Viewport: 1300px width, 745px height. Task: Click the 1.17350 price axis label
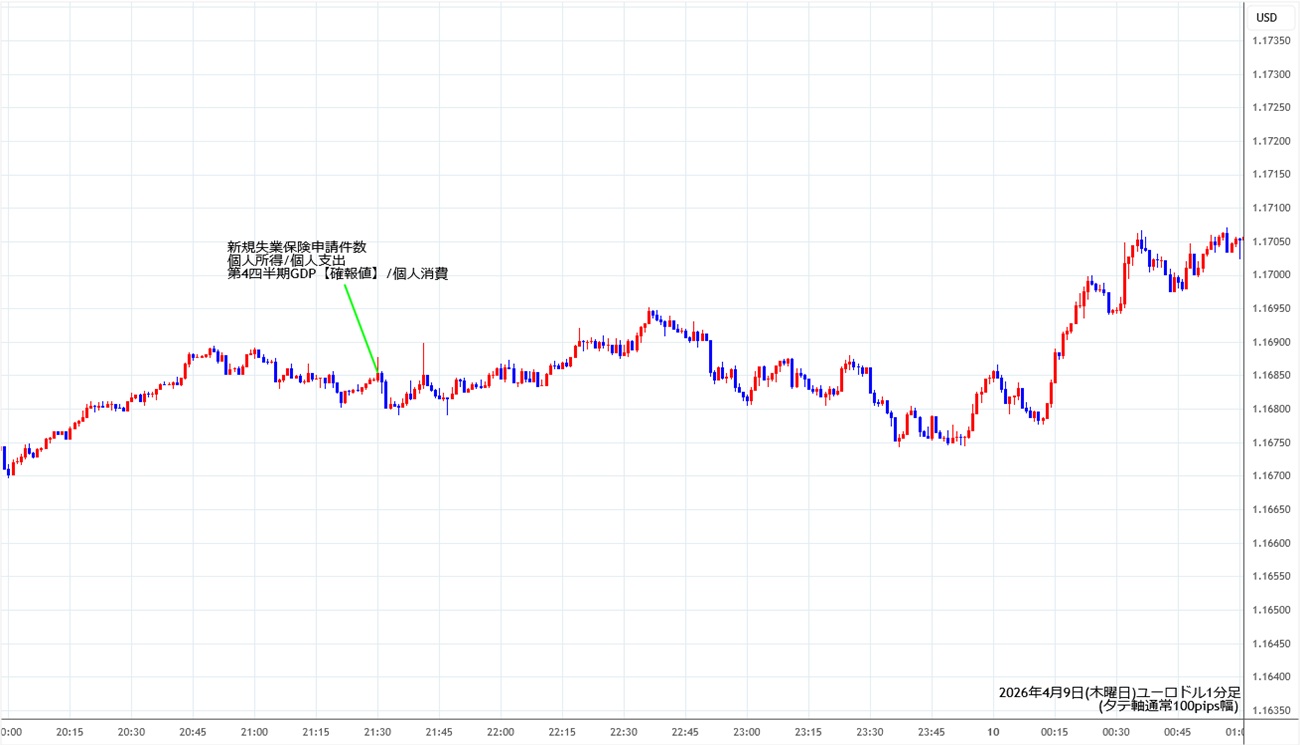pos(1269,41)
